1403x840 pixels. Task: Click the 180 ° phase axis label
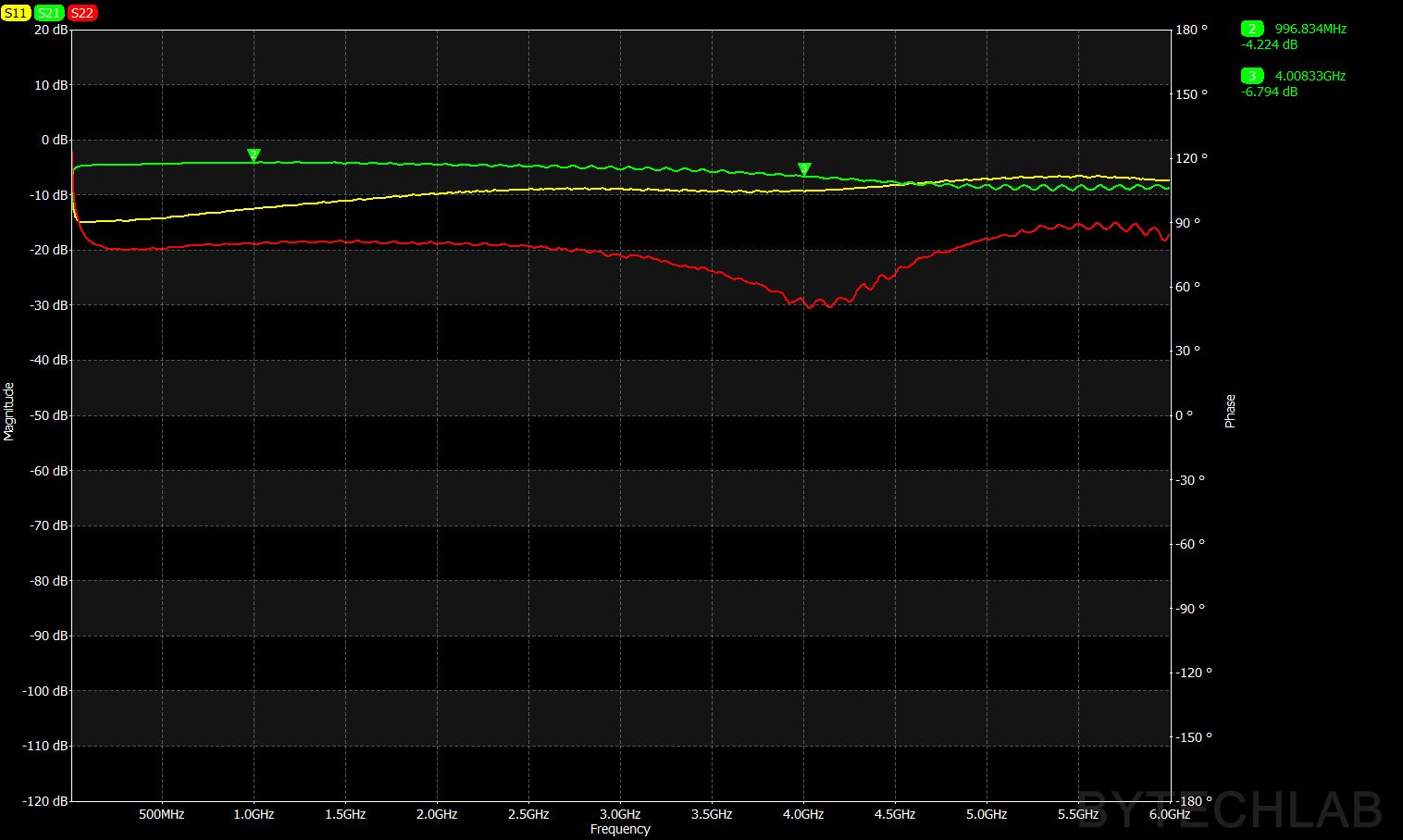click(1192, 30)
